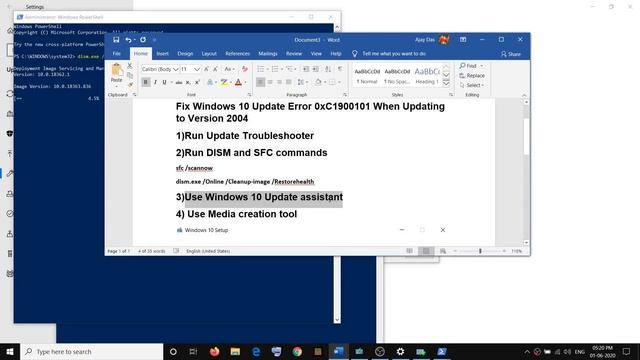Image resolution: width=640 pixels, height=360 pixels.
Task: Sort the selected paragraphs alphabetically
Action: pyautogui.click(x=328, y=69)
